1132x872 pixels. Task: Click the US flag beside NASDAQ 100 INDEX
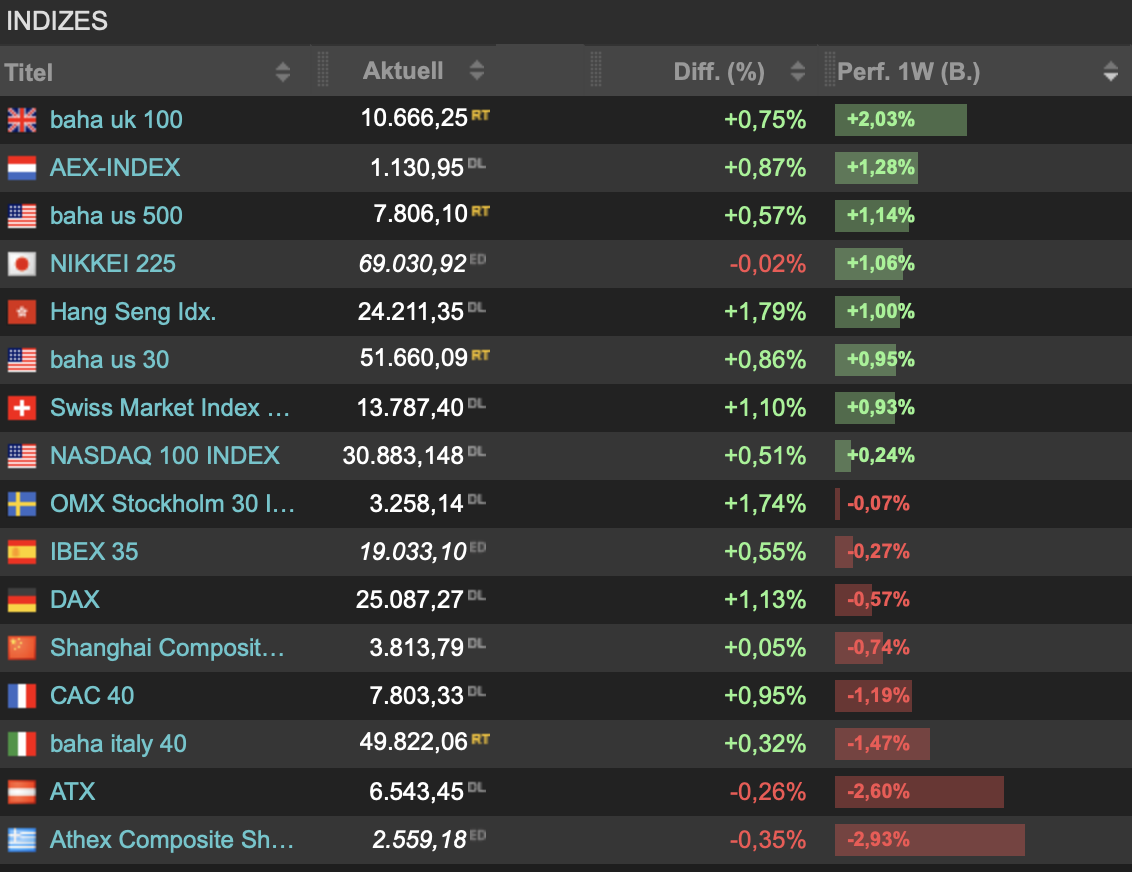[22, 455]
